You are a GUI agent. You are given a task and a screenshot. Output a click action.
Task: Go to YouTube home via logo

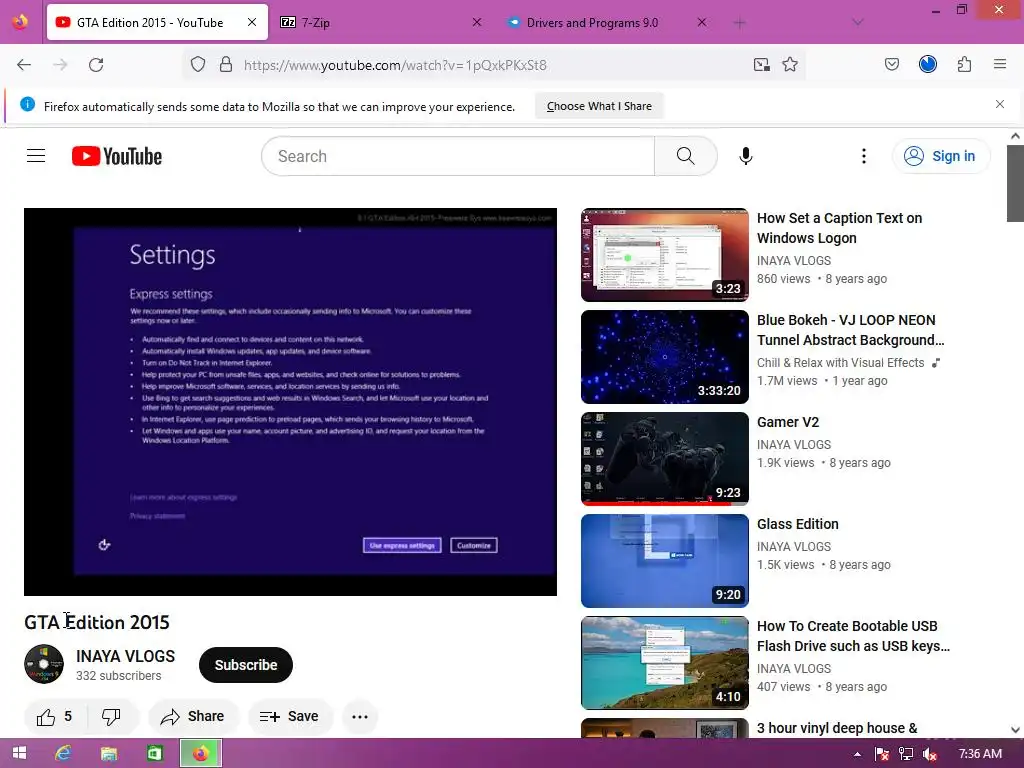[x=117, y=156]
